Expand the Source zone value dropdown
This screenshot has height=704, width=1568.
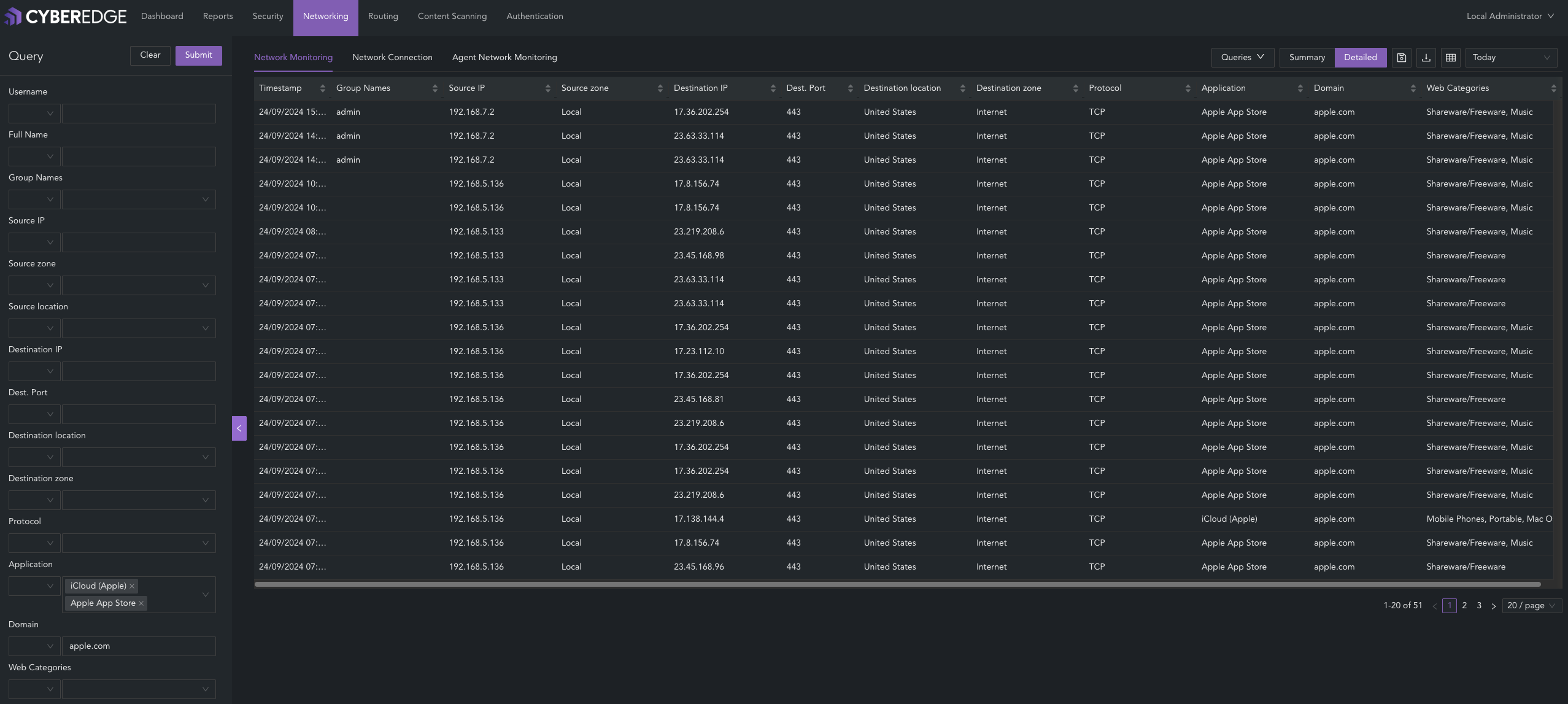[x=139, y=285]
